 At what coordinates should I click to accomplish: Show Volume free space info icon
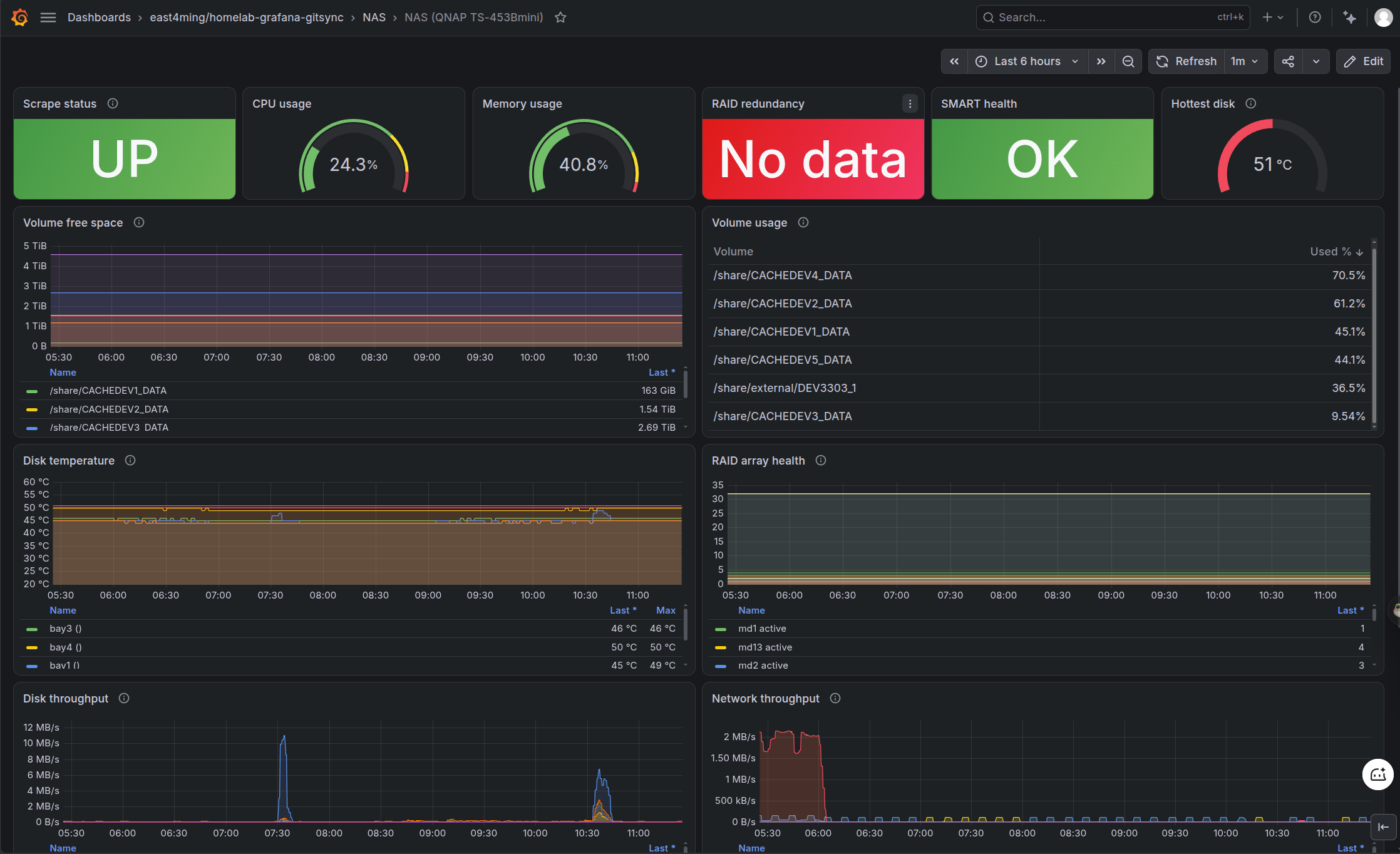[139, 222]
